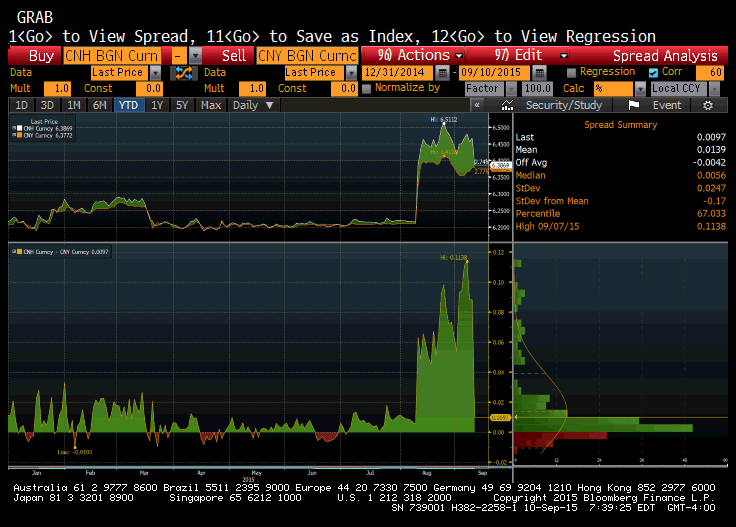Screen dimensions: 736x527
Task: Select the Max time range tab
Action: [211, 105]
